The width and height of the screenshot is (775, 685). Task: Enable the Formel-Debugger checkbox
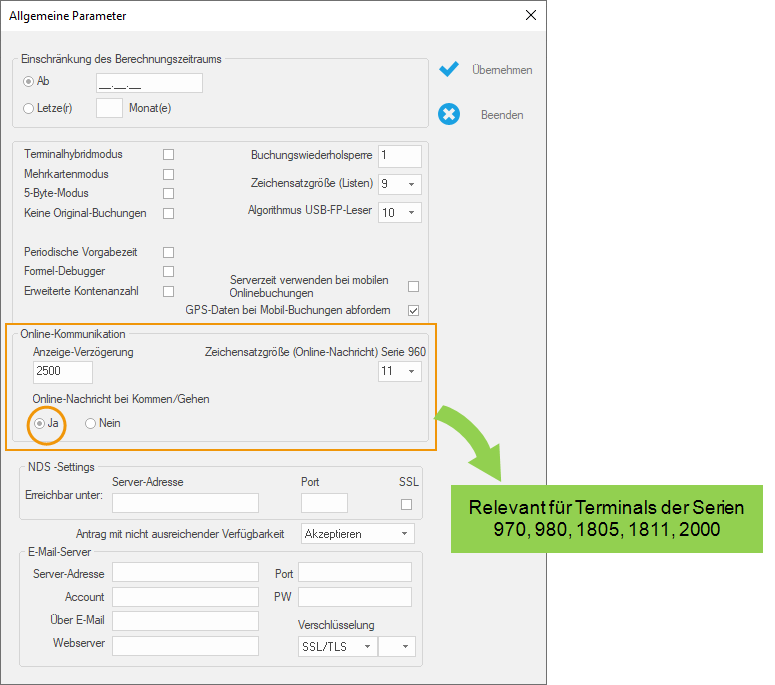168,271
